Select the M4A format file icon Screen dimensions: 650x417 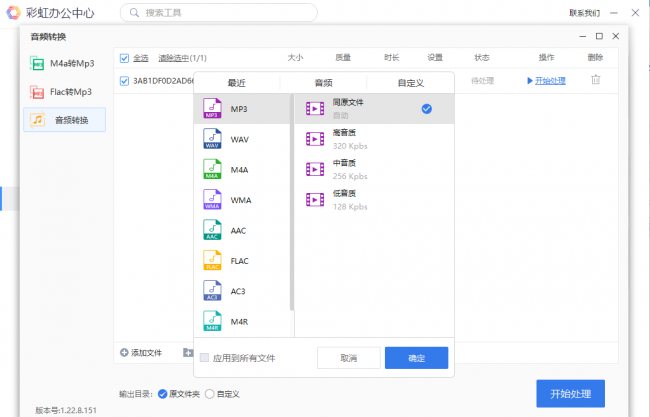212,170
